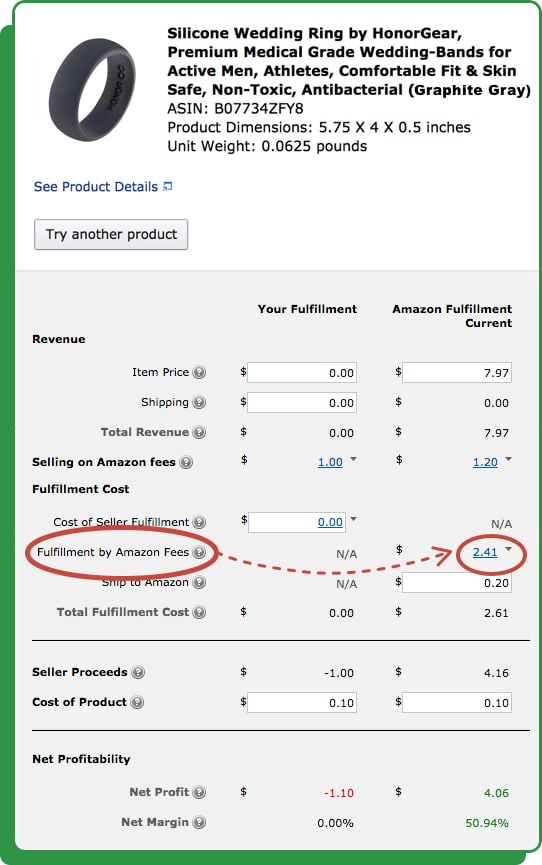Open help icon beside Cost of Product

tap(137, 702)
